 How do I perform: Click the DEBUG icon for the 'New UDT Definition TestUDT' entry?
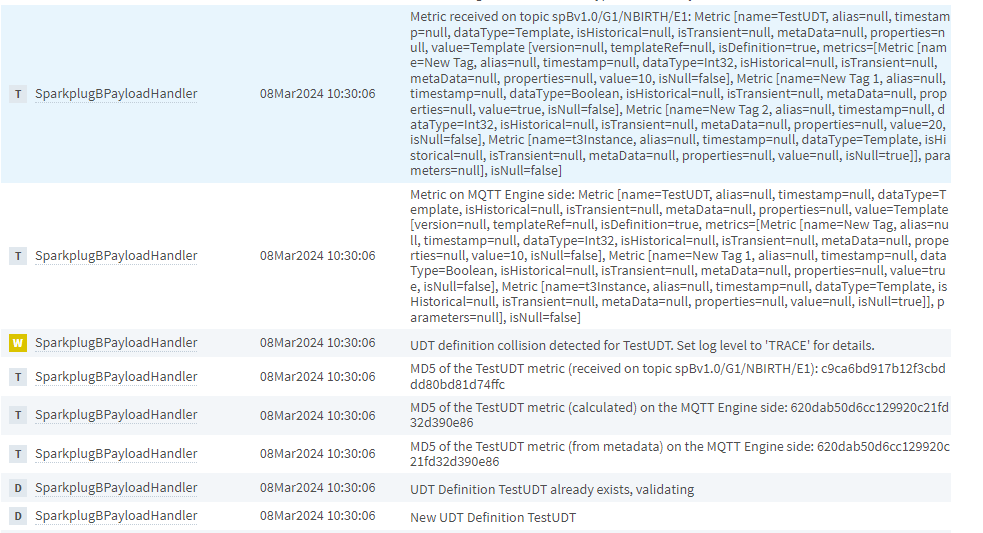[18, 516]
